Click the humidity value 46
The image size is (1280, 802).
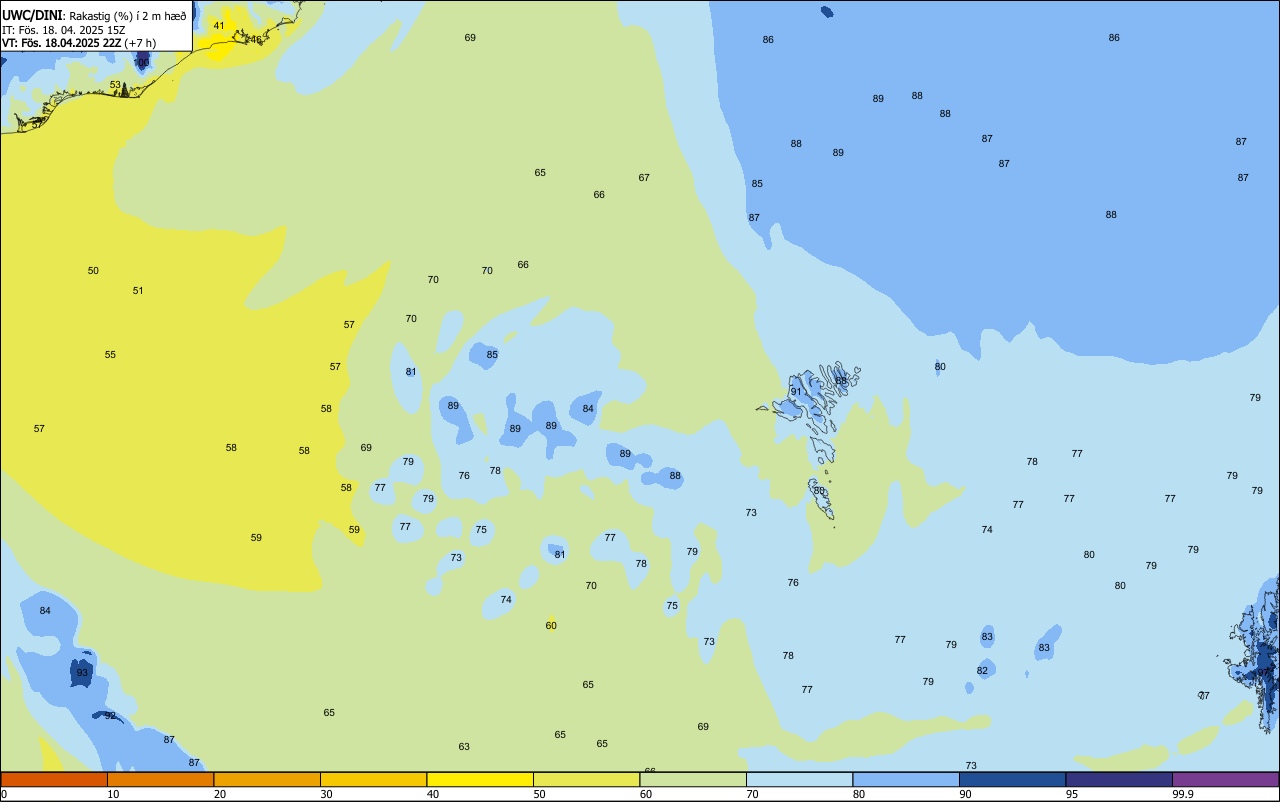pyautogui.click(x=256, y=40)
